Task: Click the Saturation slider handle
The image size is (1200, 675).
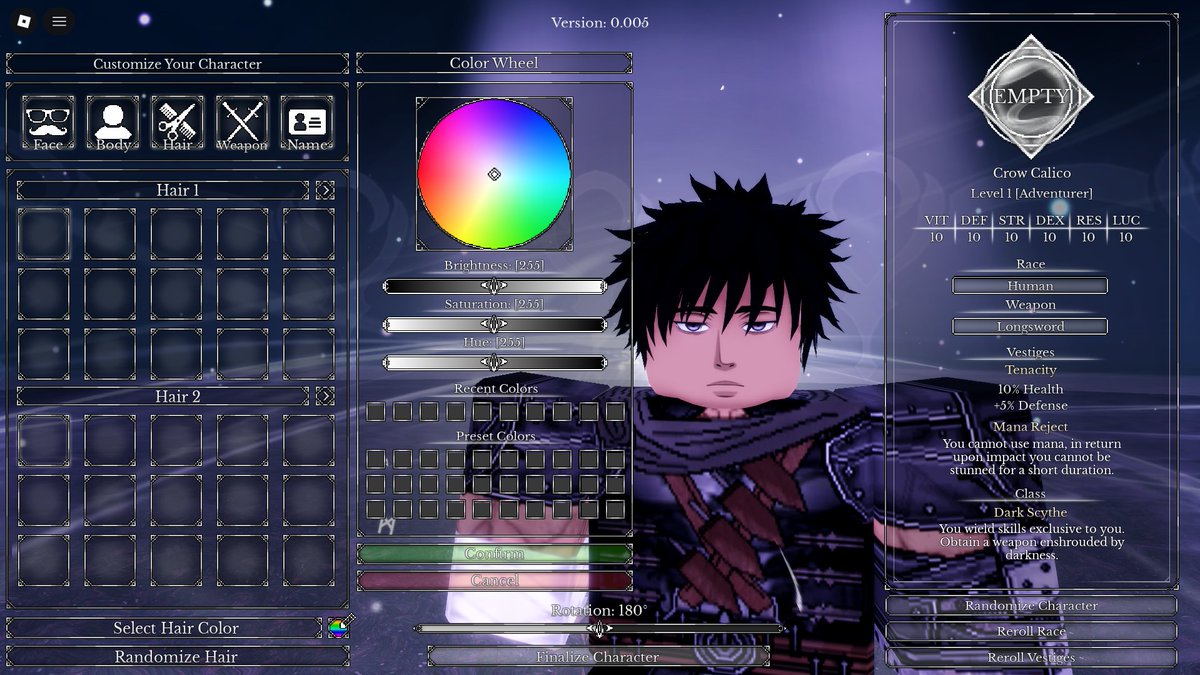Action: coord(494,324)
